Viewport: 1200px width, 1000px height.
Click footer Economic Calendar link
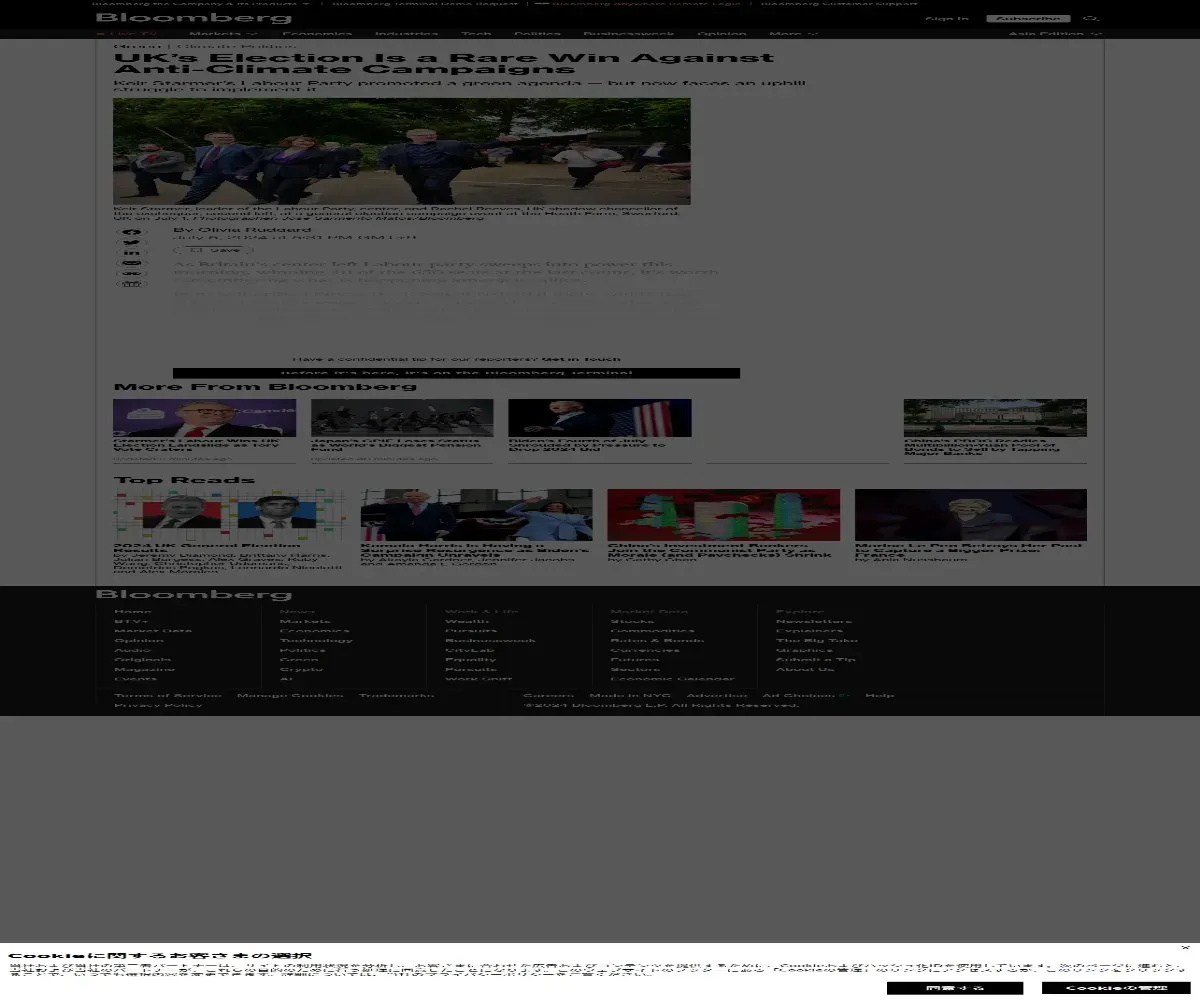[x=672, y=679]
